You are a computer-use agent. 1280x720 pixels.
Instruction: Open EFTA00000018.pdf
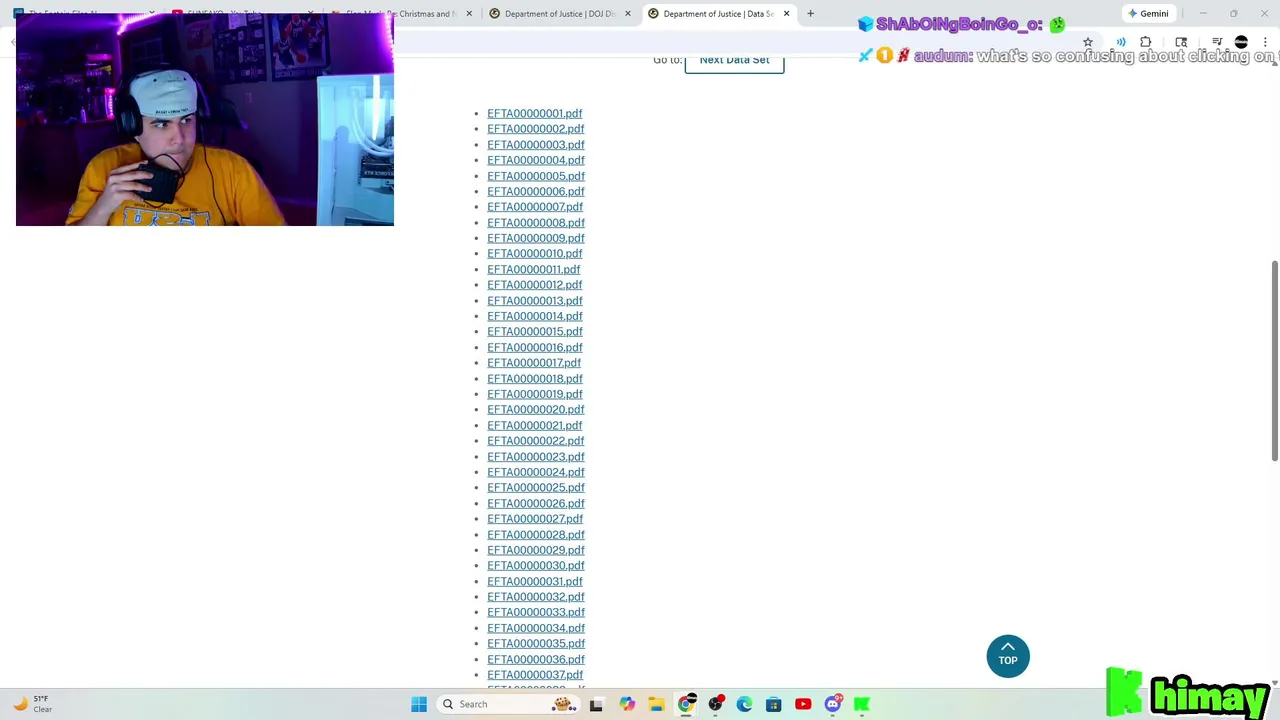(x=534, y=379)
